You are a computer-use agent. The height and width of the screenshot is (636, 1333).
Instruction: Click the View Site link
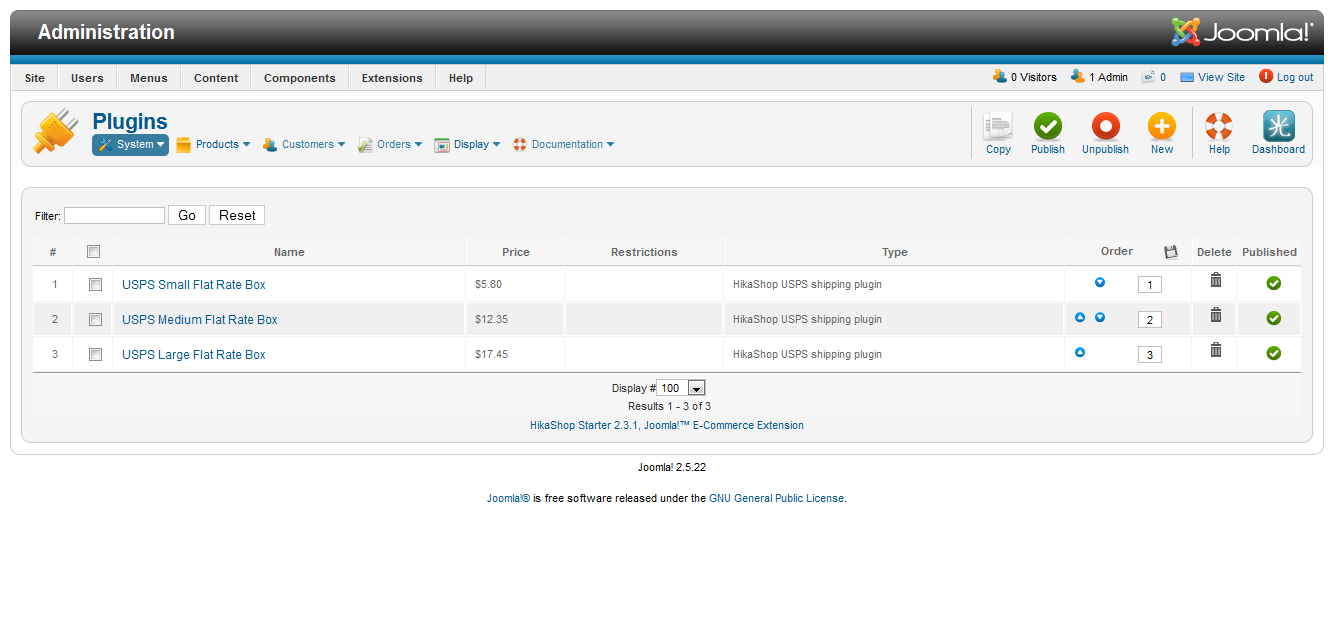[1213, 77]
